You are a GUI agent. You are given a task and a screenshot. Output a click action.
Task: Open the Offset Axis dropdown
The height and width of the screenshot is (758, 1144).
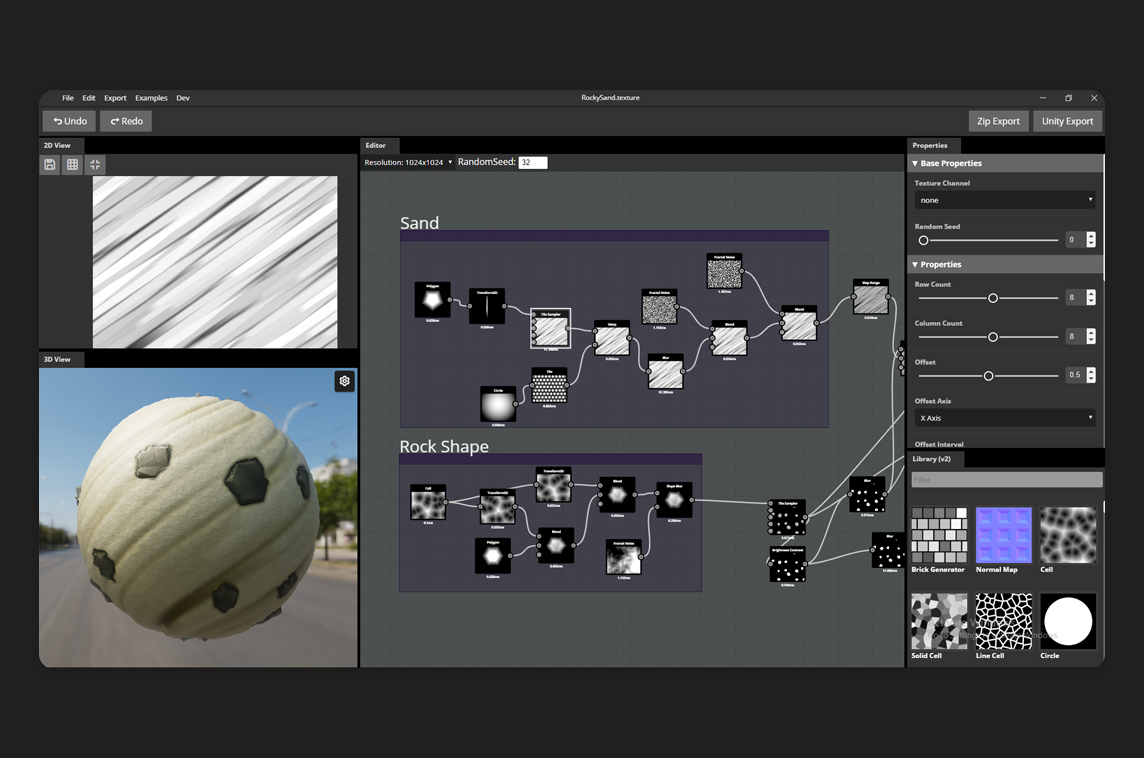[x=1005, y=418]
